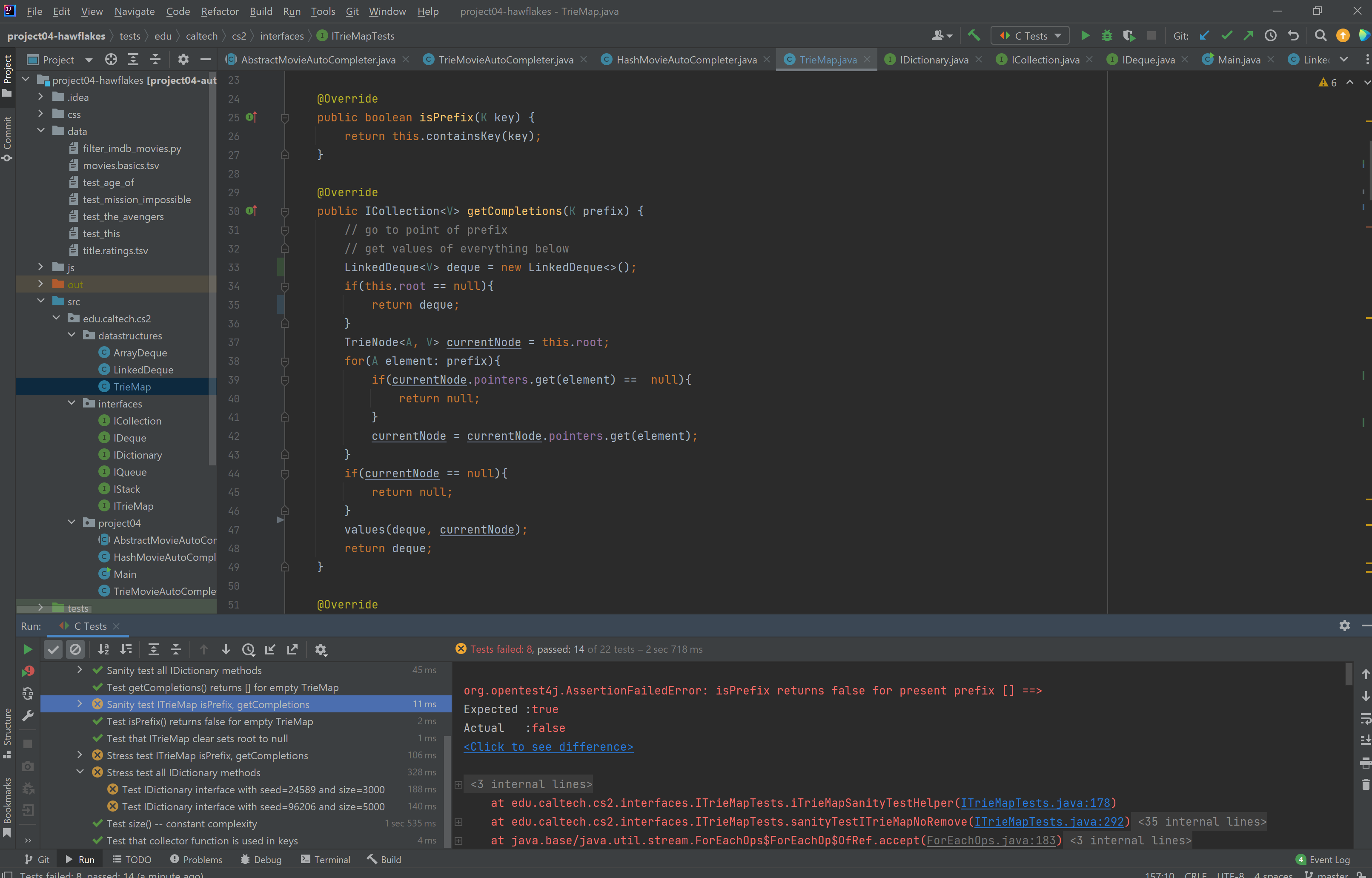Open the Refactor menu
1372x878 pixels.
click(x=220, y=11)
